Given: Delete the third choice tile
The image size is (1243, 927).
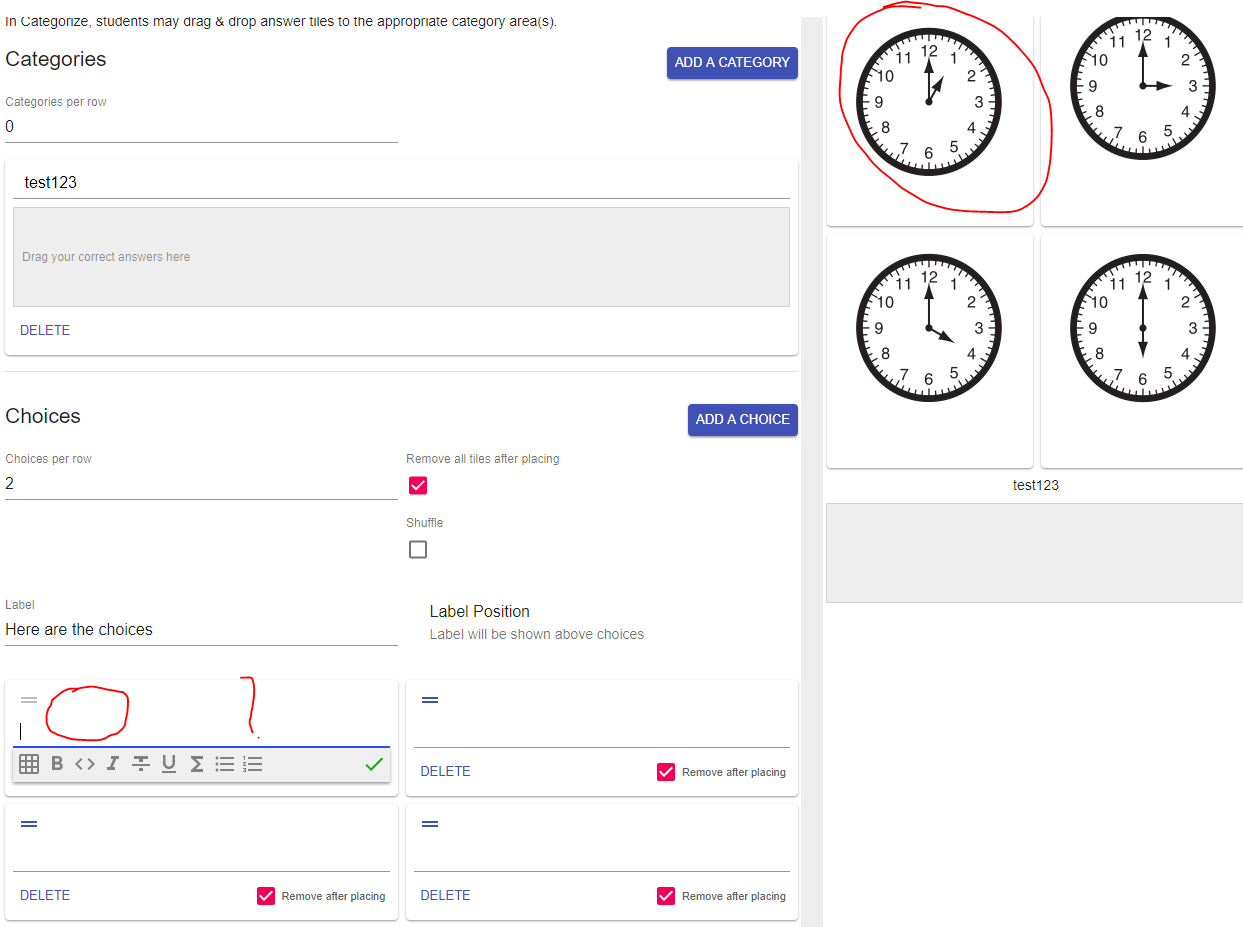Looking at the screenshot, I should (45, 895).
